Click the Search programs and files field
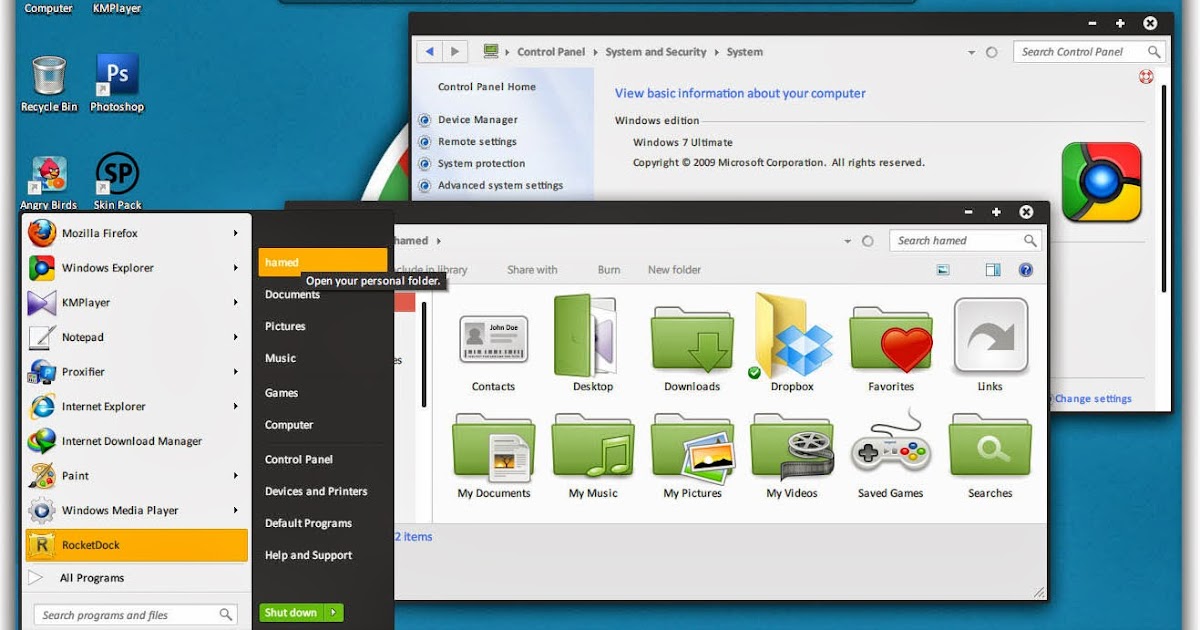1200x630 pixels. tap(137, 615)
